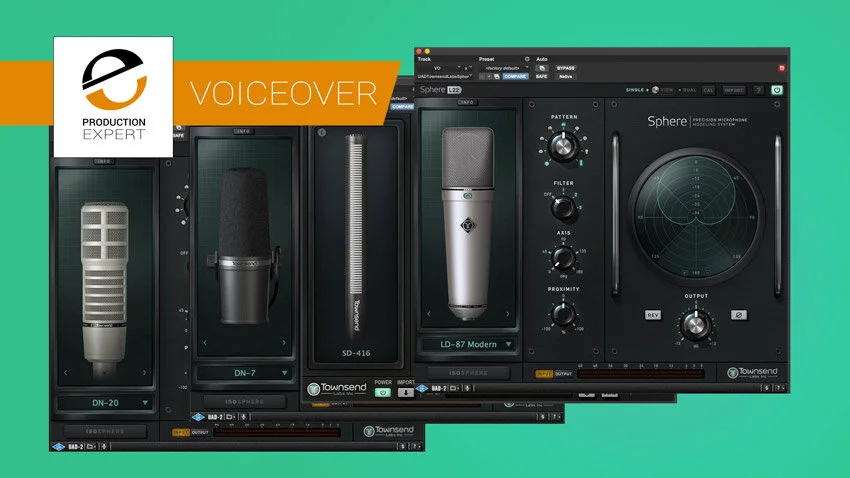Click the phase invert button beside Output
This screenshot has width=850, height=478.
click(738, 315)
